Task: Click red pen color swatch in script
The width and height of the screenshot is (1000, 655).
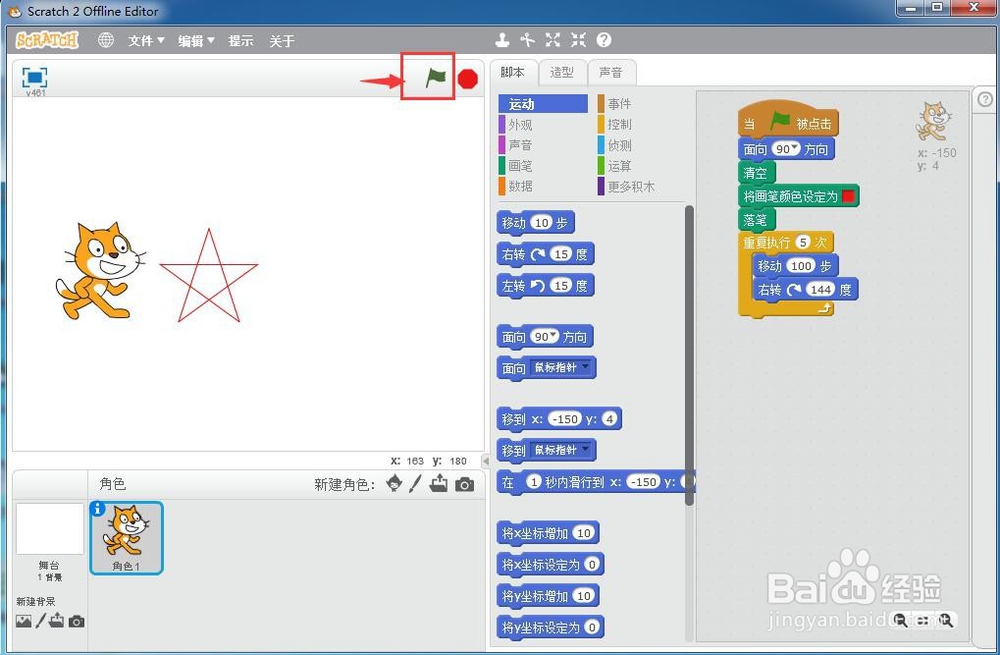Action: (x=848, y=196)
